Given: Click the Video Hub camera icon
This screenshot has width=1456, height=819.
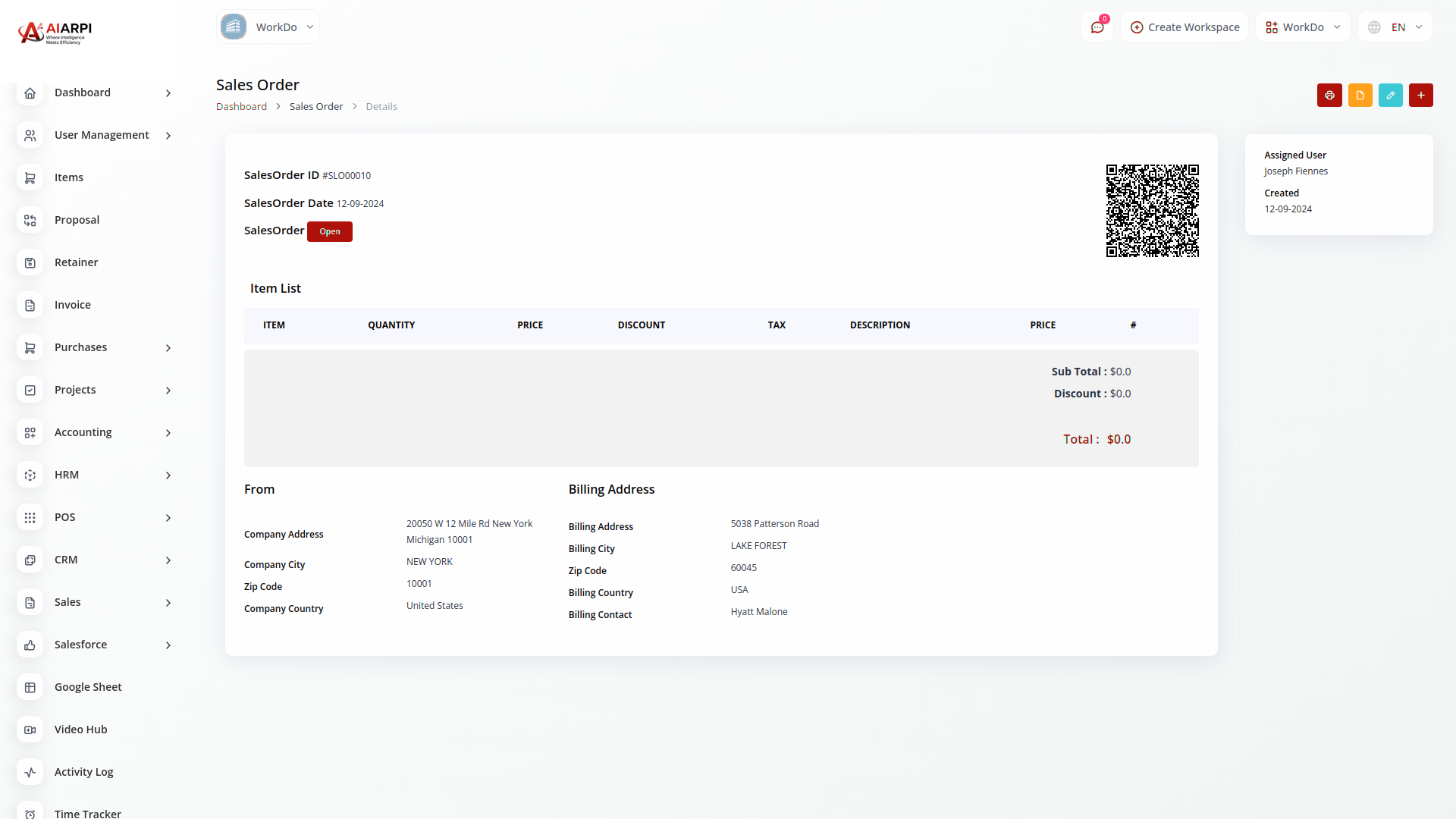Looking at the screenshot, I should [x=30, y=730].
